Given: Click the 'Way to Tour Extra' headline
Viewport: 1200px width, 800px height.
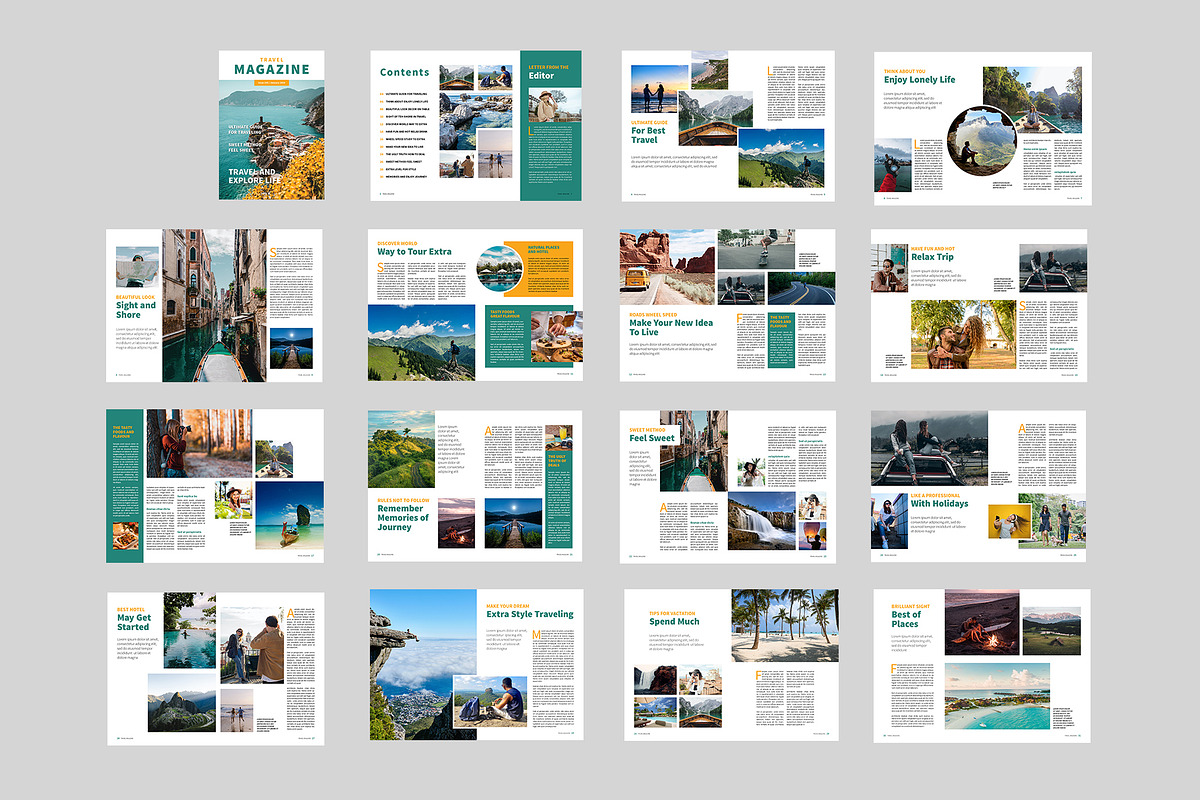Looking at the screenshot, I should pos(412,251).
